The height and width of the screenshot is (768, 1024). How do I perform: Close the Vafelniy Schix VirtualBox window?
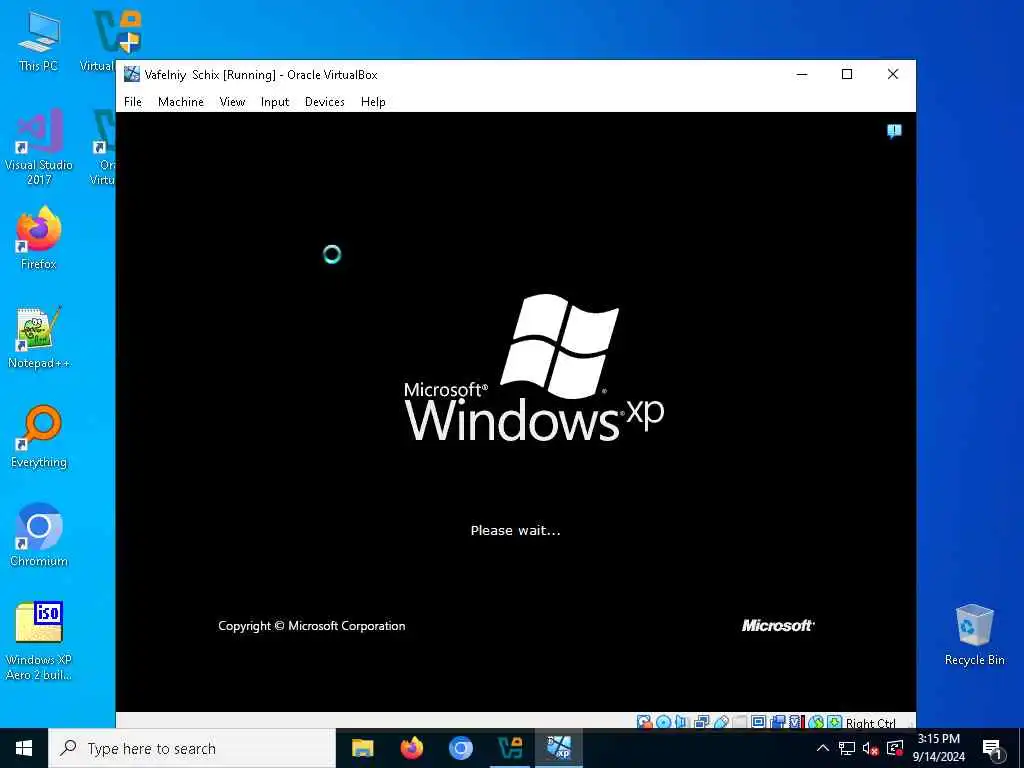[893, 74]
